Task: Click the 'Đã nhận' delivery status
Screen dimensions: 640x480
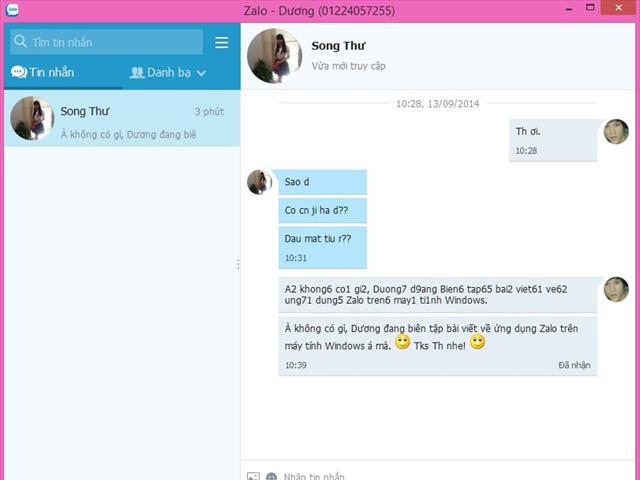Action: click(574, 365)
